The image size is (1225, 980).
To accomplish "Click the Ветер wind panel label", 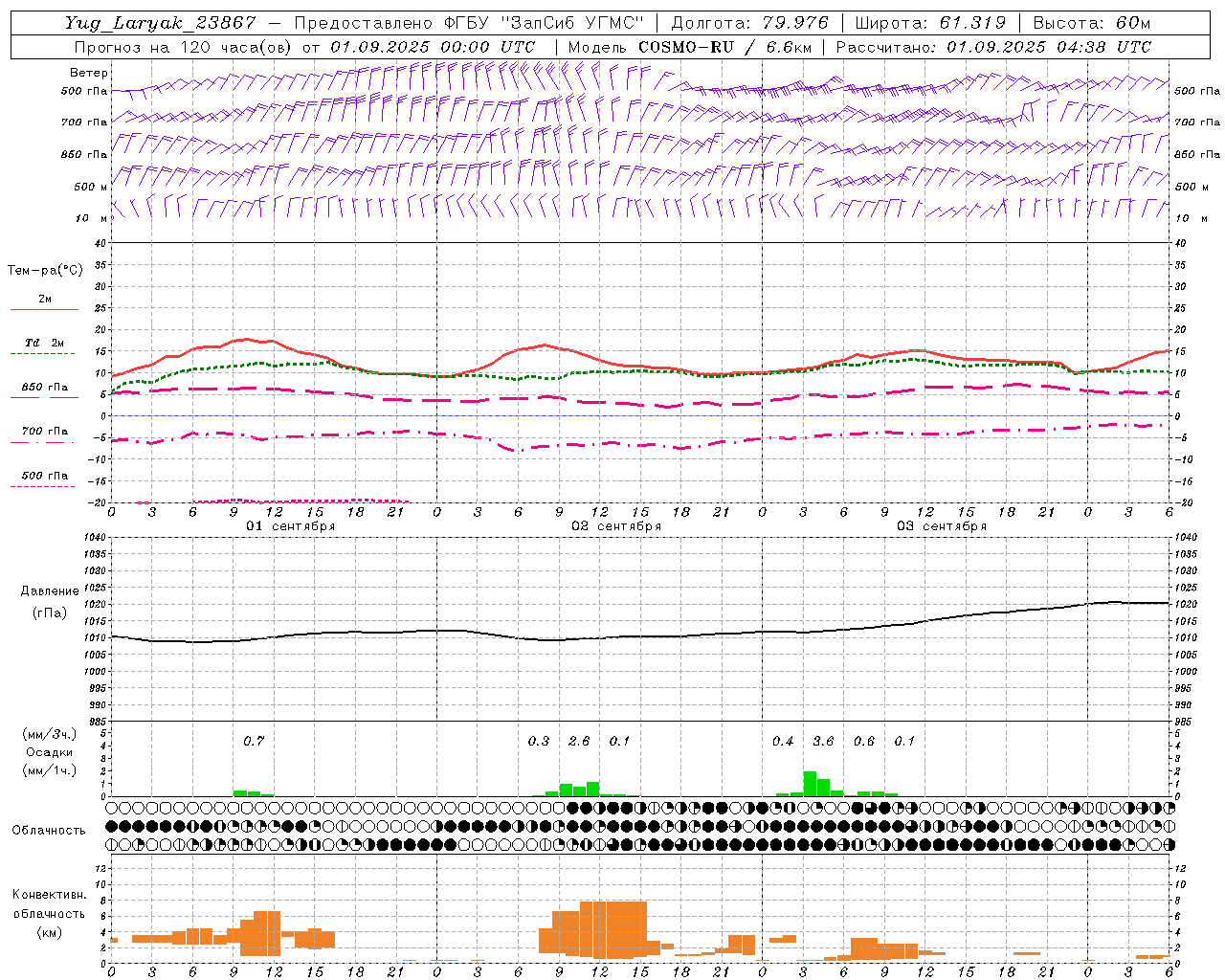I will click(x=89, y=73).
